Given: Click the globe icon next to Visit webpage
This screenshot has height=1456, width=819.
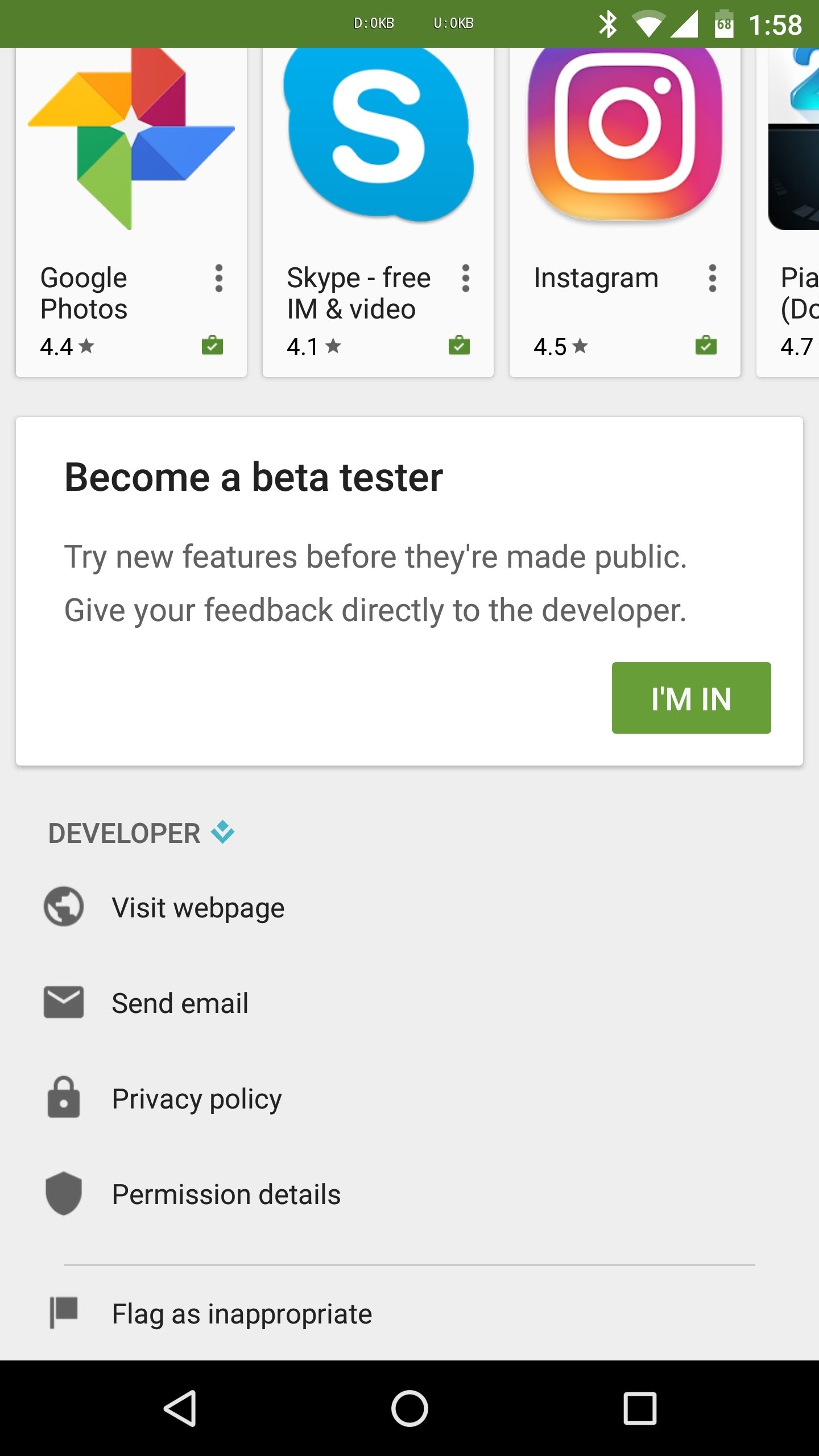Looking at the screenshot, I should (63, 907).
